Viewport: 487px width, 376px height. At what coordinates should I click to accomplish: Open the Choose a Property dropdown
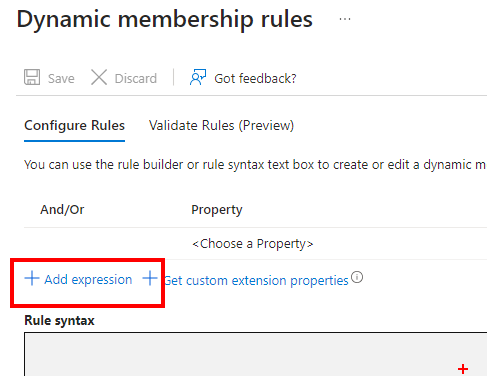coord(253,244)
